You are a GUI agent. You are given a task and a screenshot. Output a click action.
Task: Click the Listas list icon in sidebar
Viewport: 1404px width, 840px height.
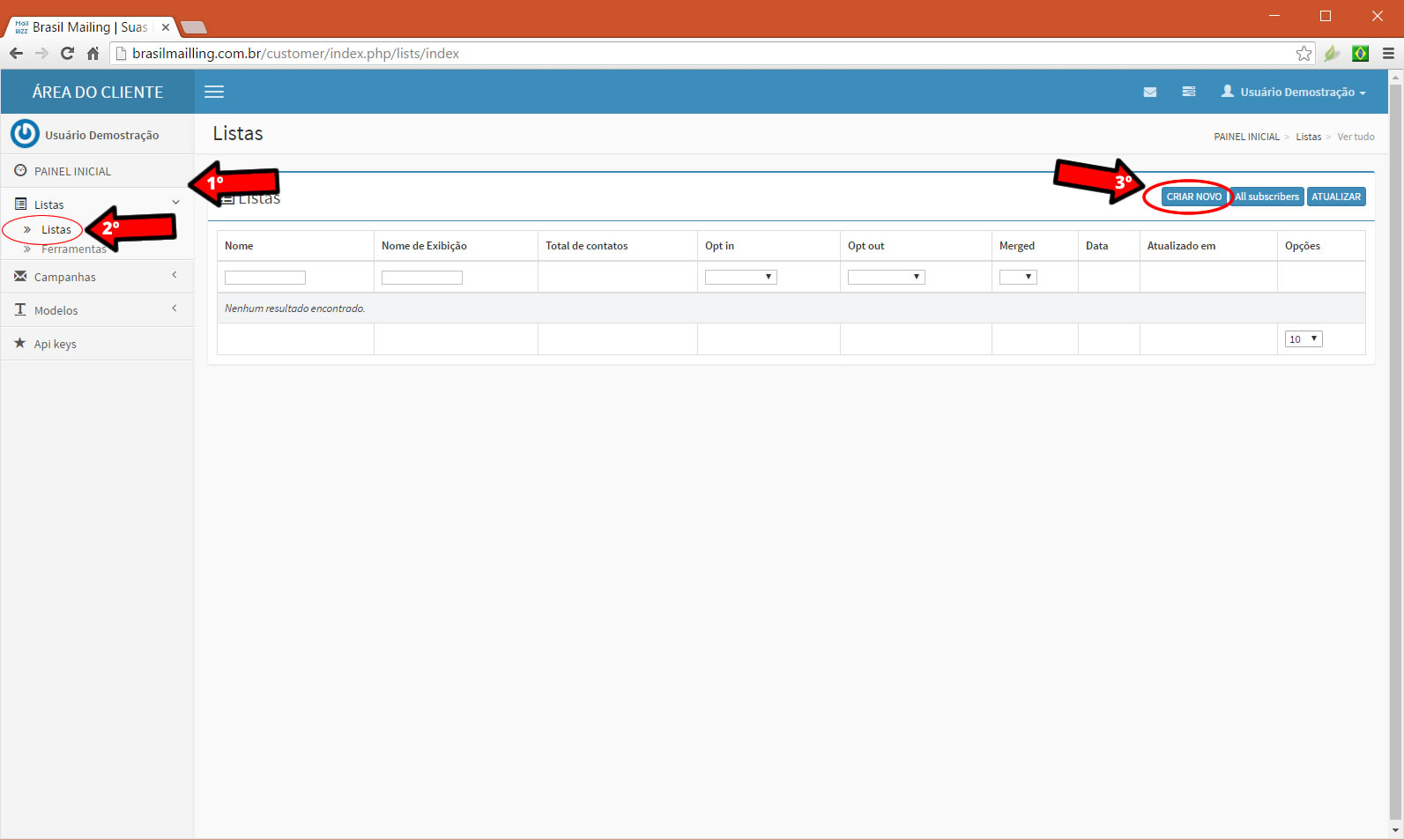tap(20, 204)
